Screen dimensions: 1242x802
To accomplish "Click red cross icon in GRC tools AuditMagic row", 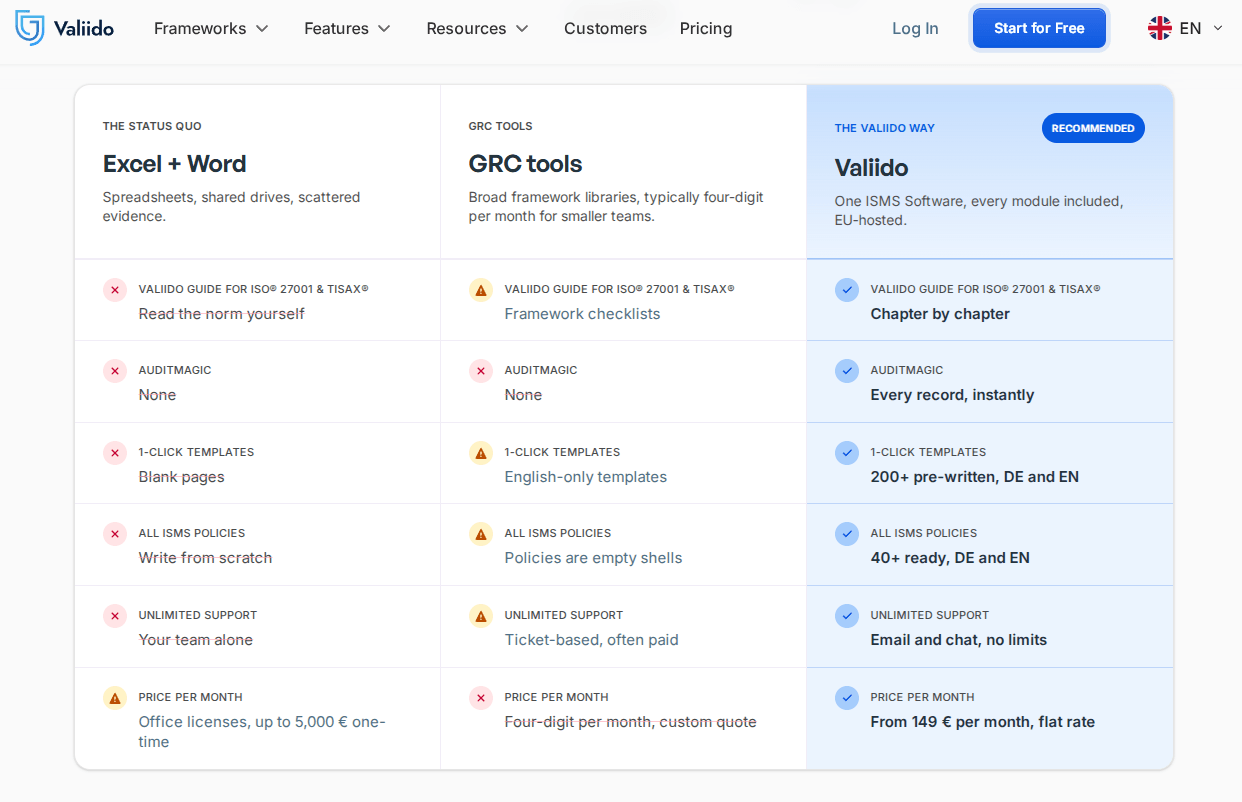I will (x=481, y=371).
